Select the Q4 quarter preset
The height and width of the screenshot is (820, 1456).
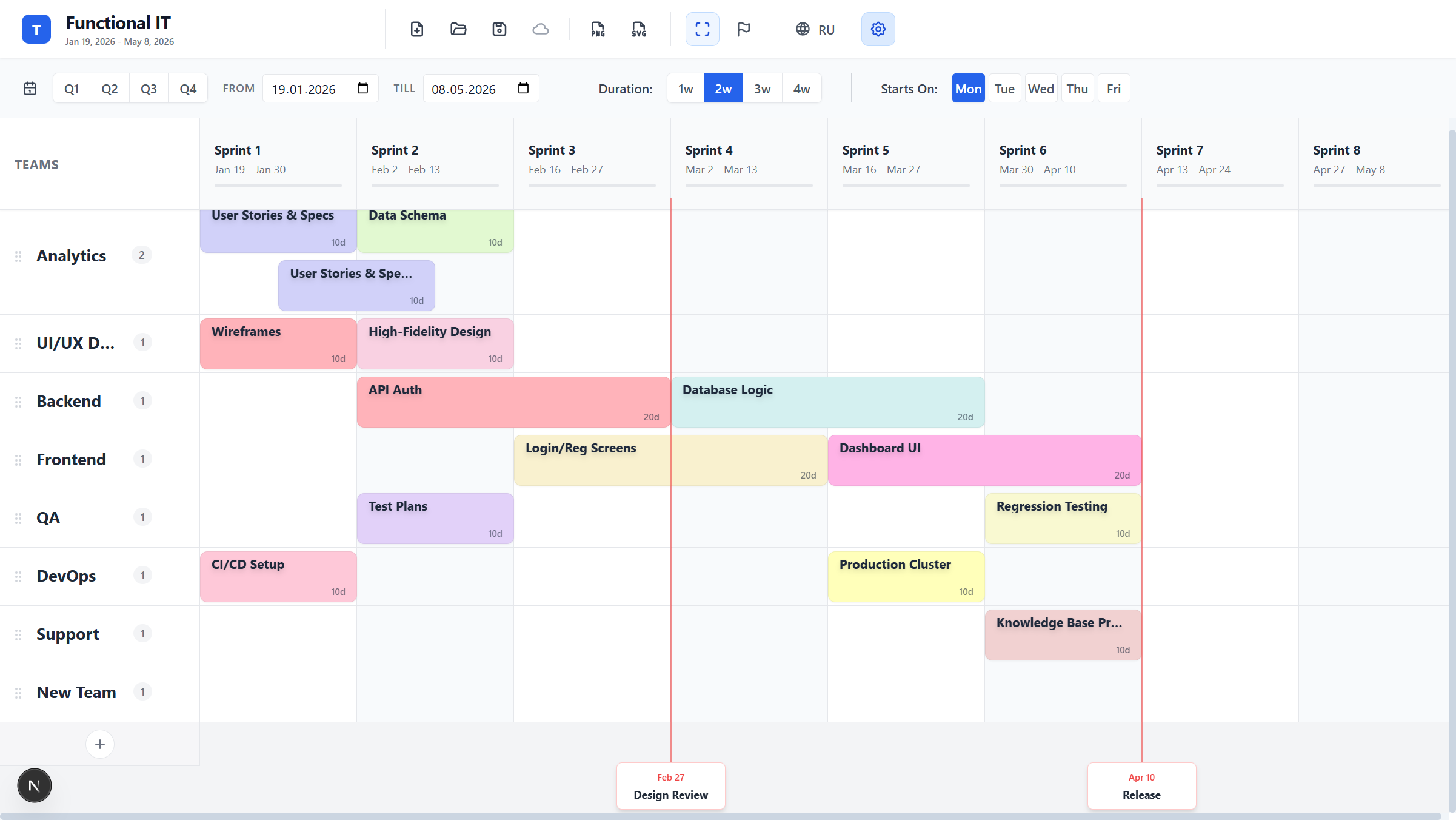pos(188,89)
